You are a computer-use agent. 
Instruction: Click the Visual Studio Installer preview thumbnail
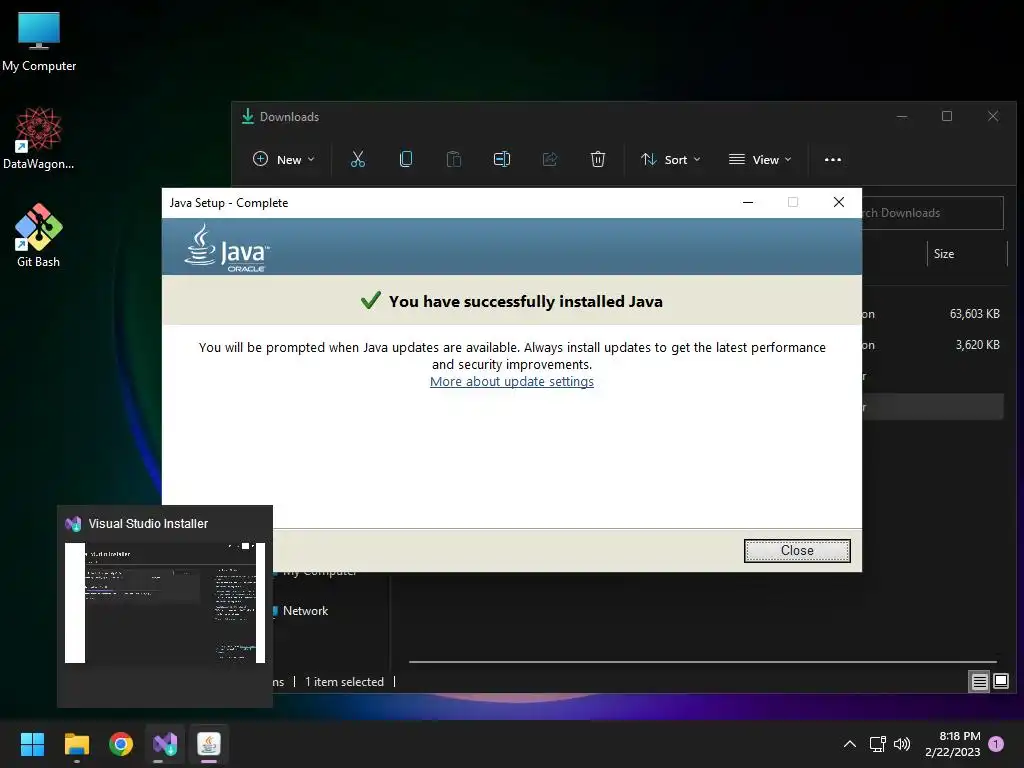pyautogui.click(x=165, y=603)
